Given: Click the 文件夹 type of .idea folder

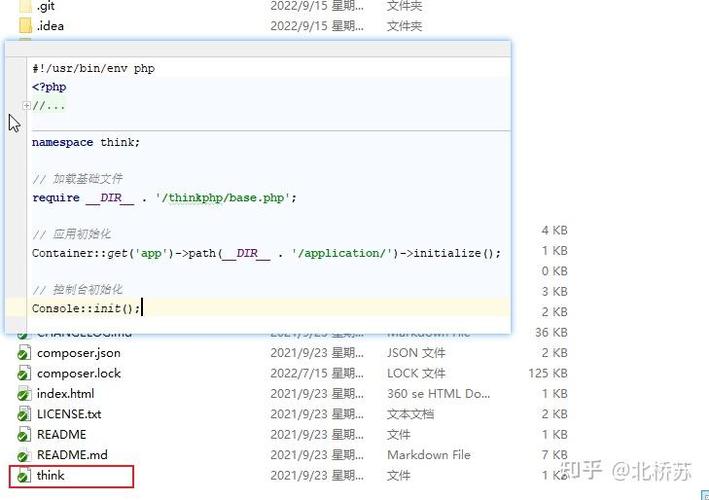Looking at the screenshot, I should point(404,26).
